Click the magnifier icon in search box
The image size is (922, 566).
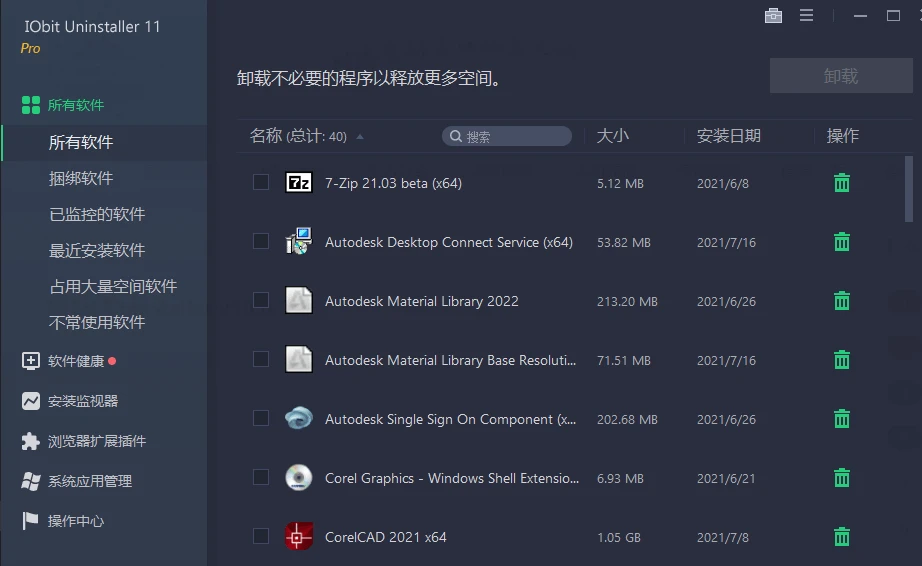[456, 136]
